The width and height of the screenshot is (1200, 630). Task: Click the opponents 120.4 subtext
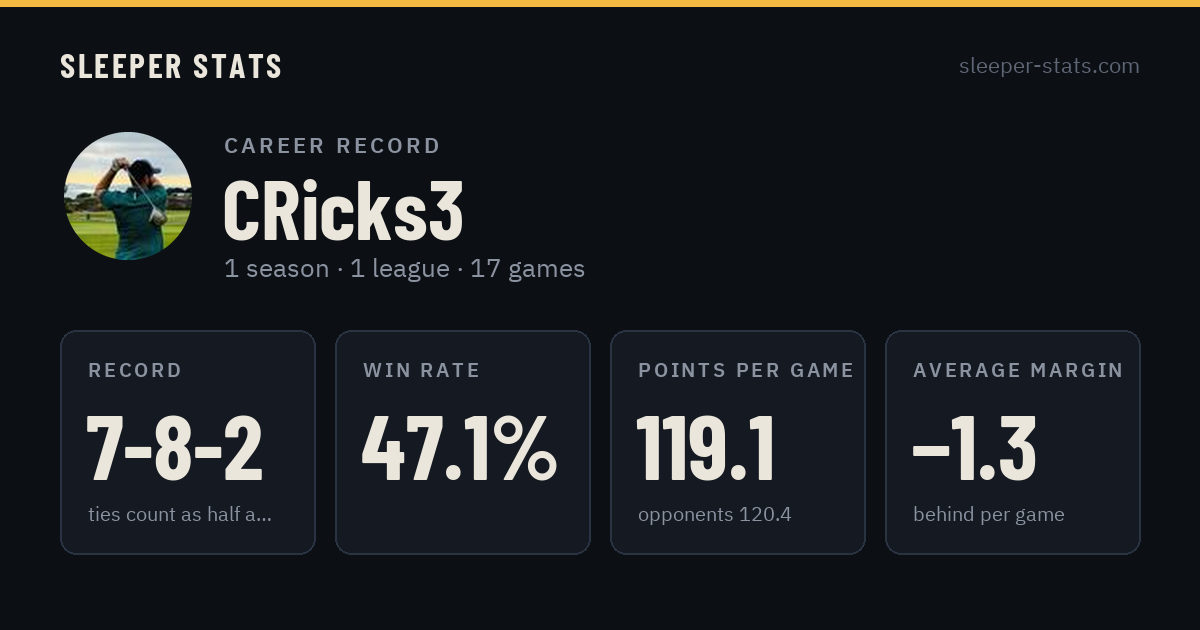(x=715, y=515)
